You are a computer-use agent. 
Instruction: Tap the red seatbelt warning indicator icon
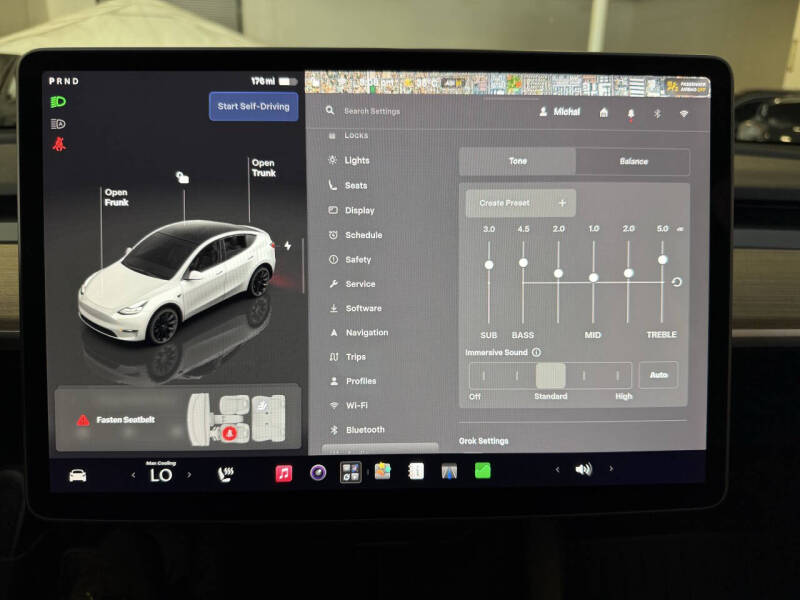click(59, 144)
